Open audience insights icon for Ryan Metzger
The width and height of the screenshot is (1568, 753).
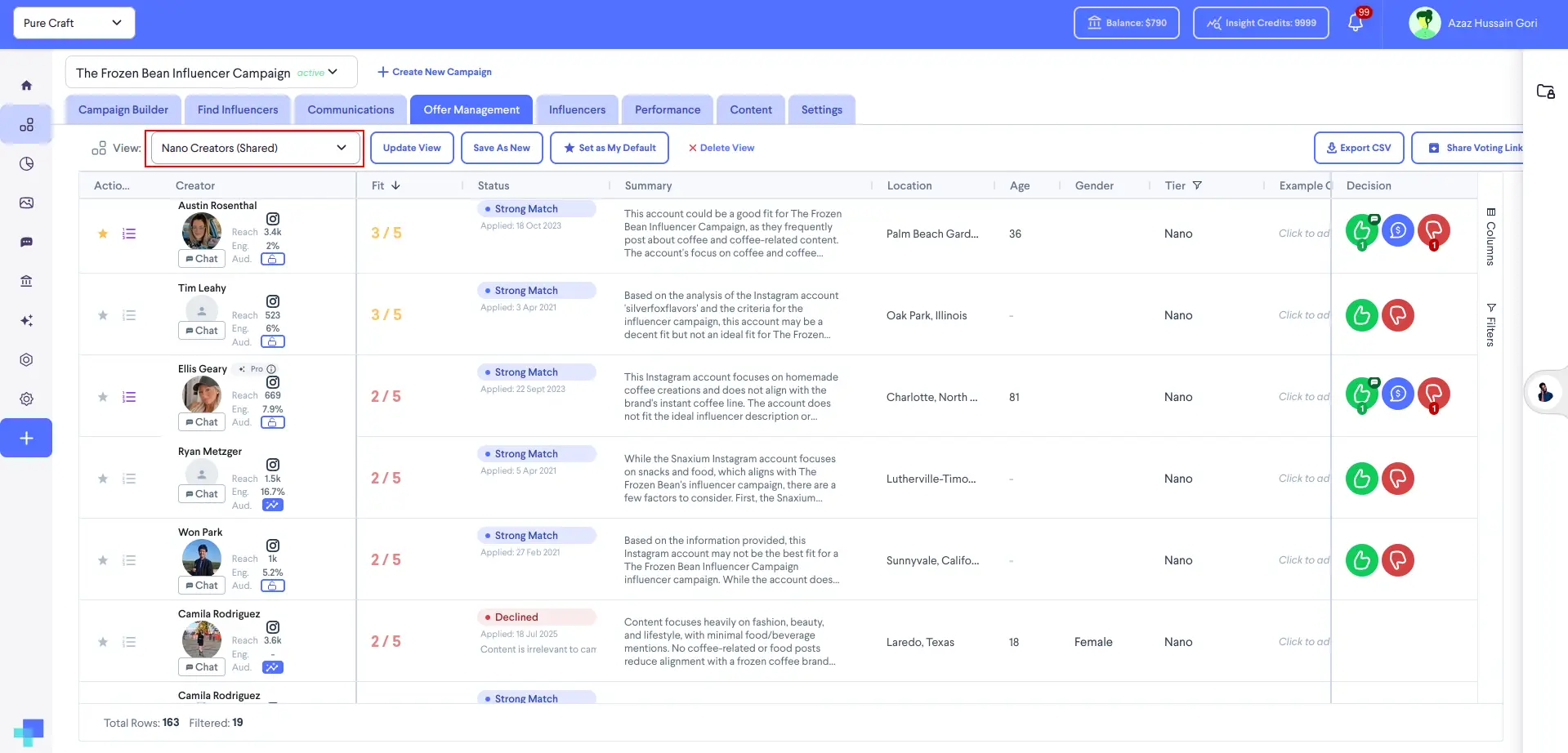point(273,505)
